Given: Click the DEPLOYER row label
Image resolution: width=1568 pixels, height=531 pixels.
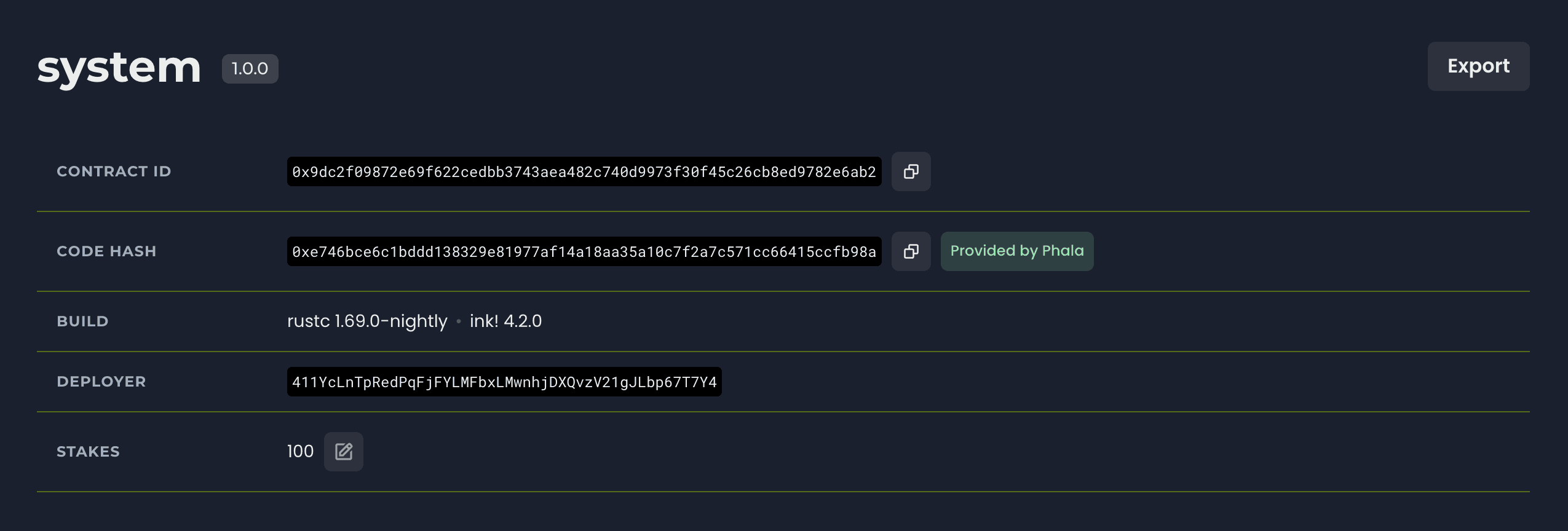Looking at the screenshot, I should (101, 382).
